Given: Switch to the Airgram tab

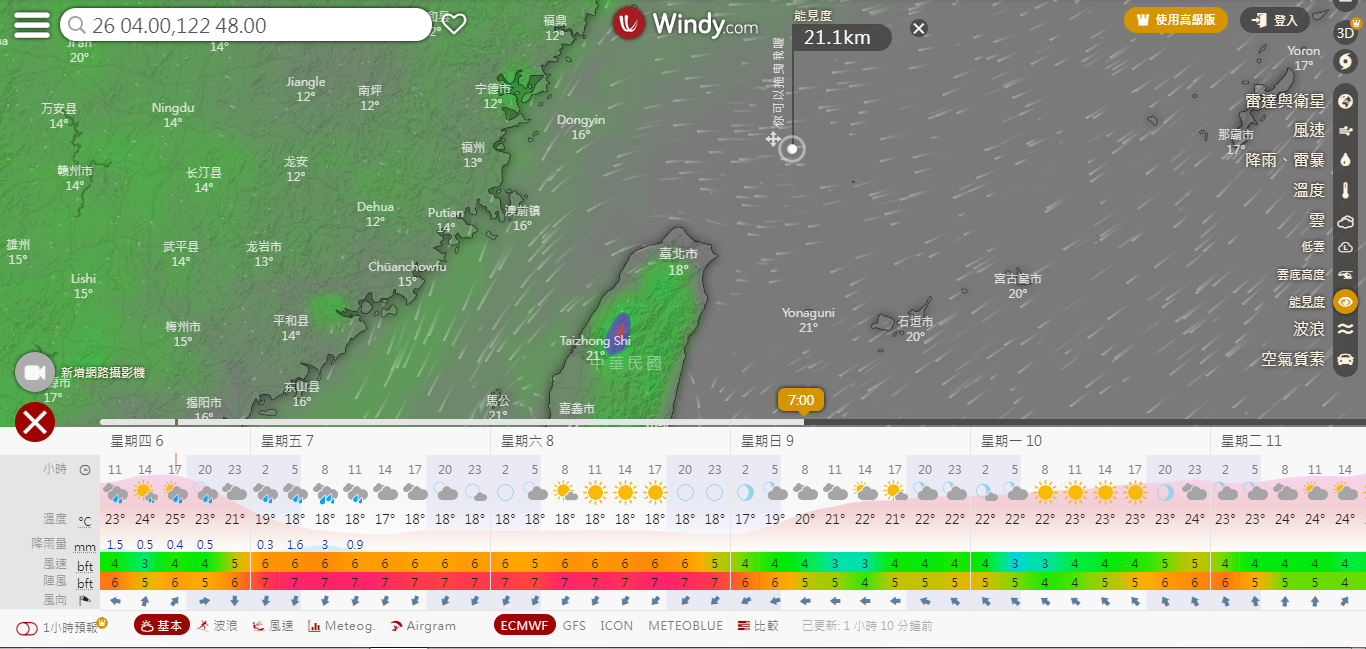Looking at the screenshot, I should (422, 626).
